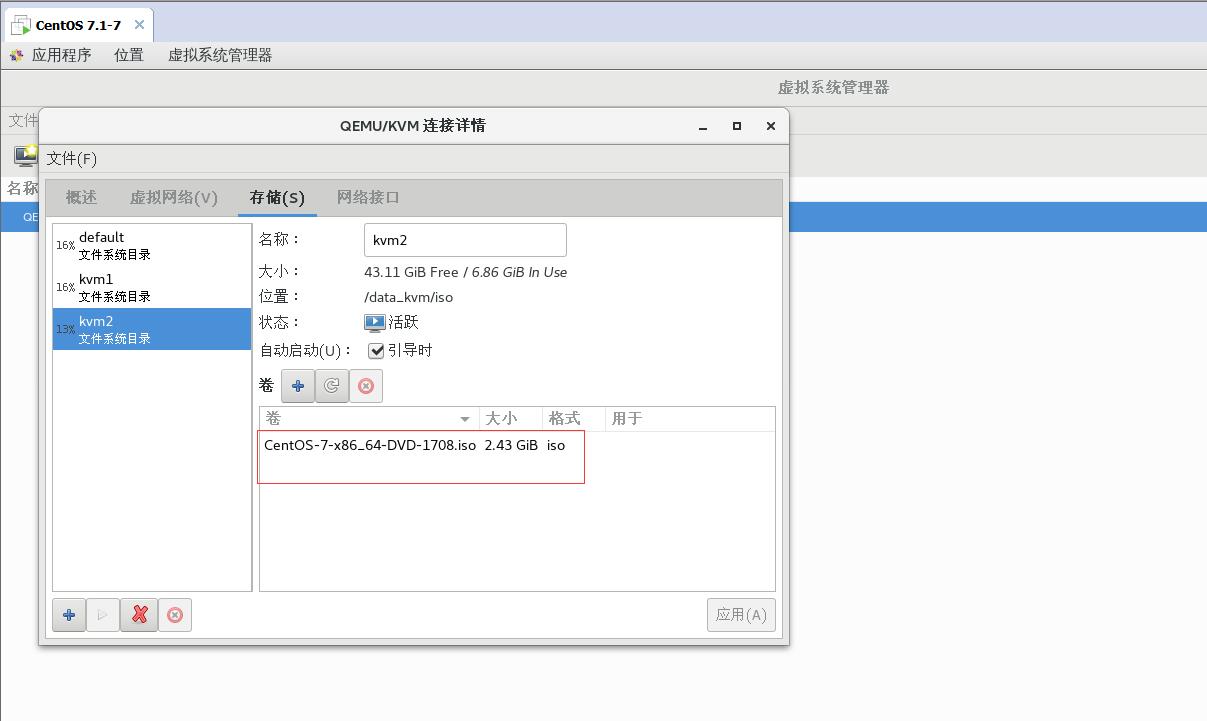Screen dimensions: 1207x721
Task: Close the CentOS 7.1-7 tab
Action: point(139,25)
